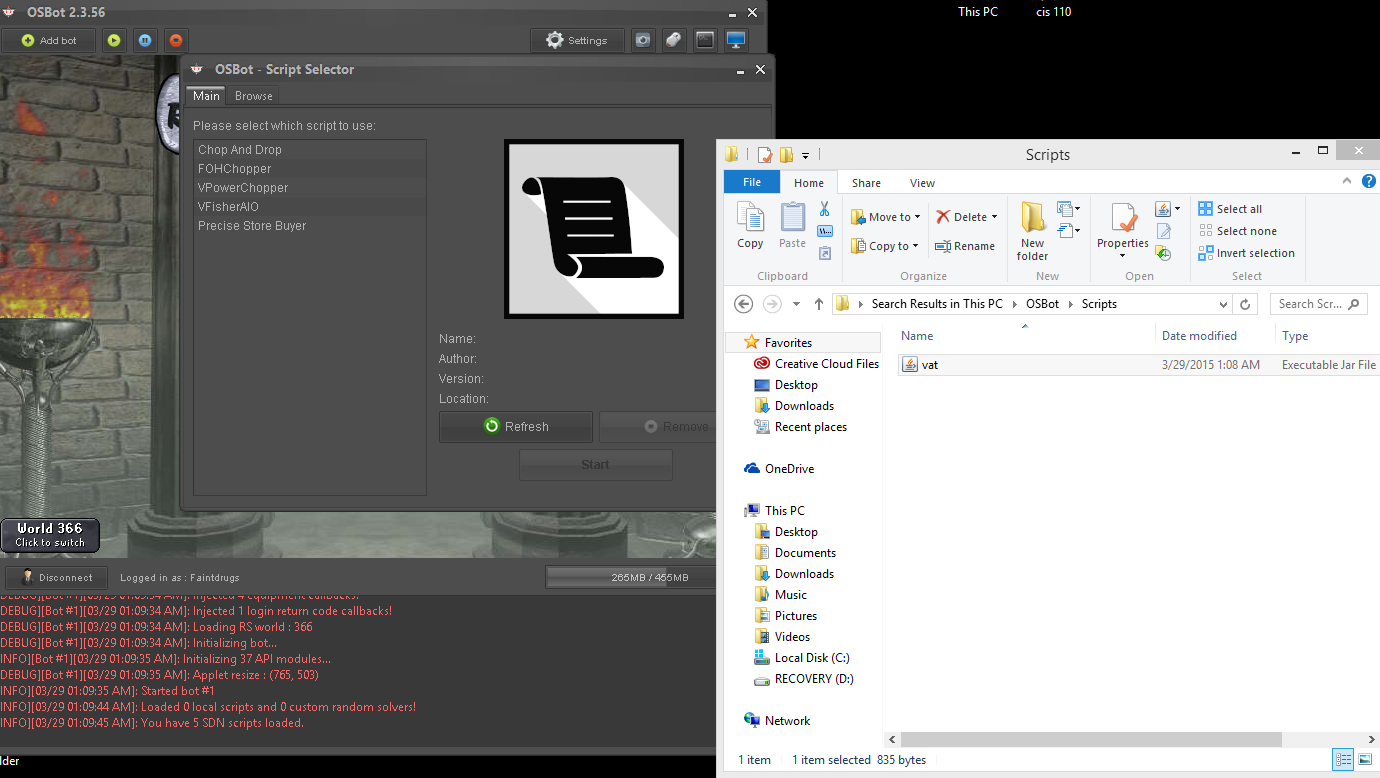The height and width of the screenshot is (778, 1380).
Task: Select the vat jar file
Action: pyautogui.click(x=1138, y=365)
